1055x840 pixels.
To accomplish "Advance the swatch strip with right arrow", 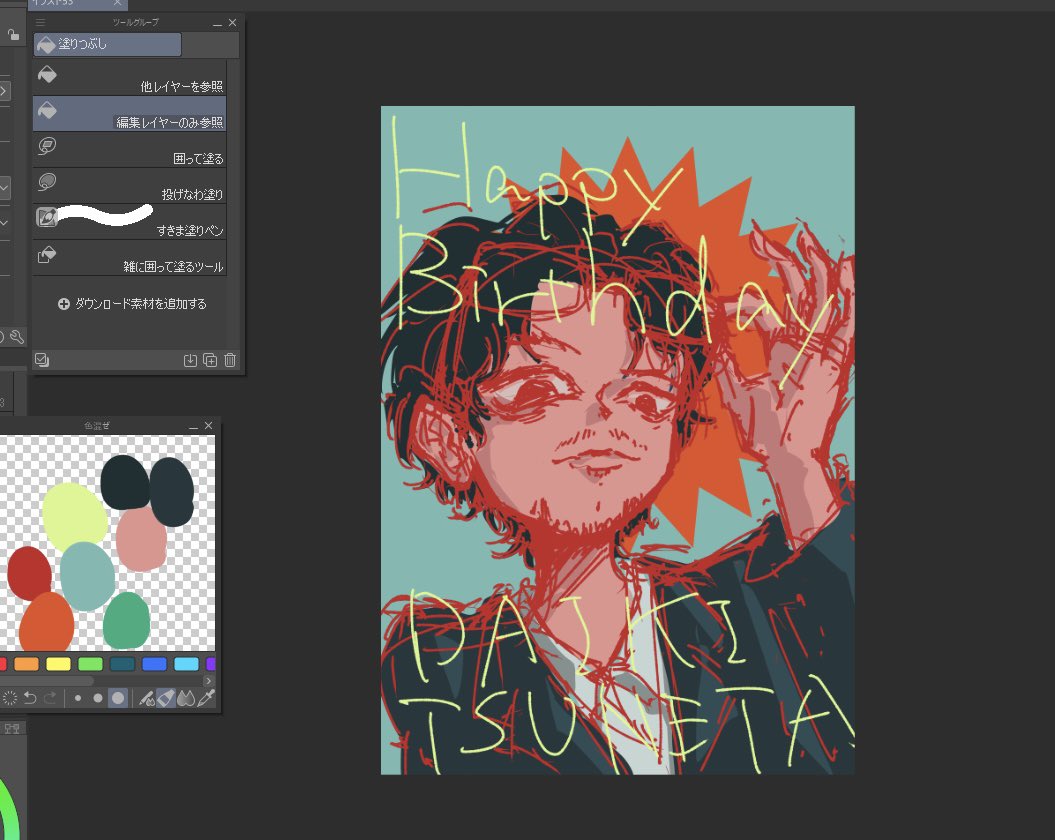I will (x=209, y=680).
